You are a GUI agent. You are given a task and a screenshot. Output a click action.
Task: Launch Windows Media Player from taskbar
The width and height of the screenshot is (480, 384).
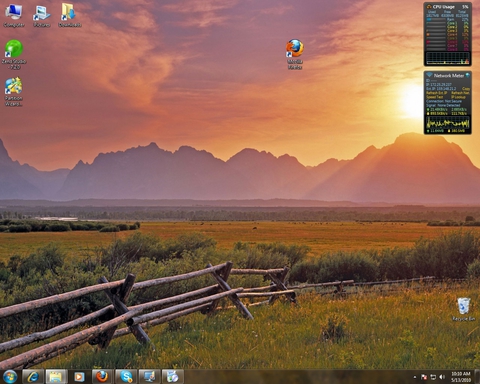79,377
